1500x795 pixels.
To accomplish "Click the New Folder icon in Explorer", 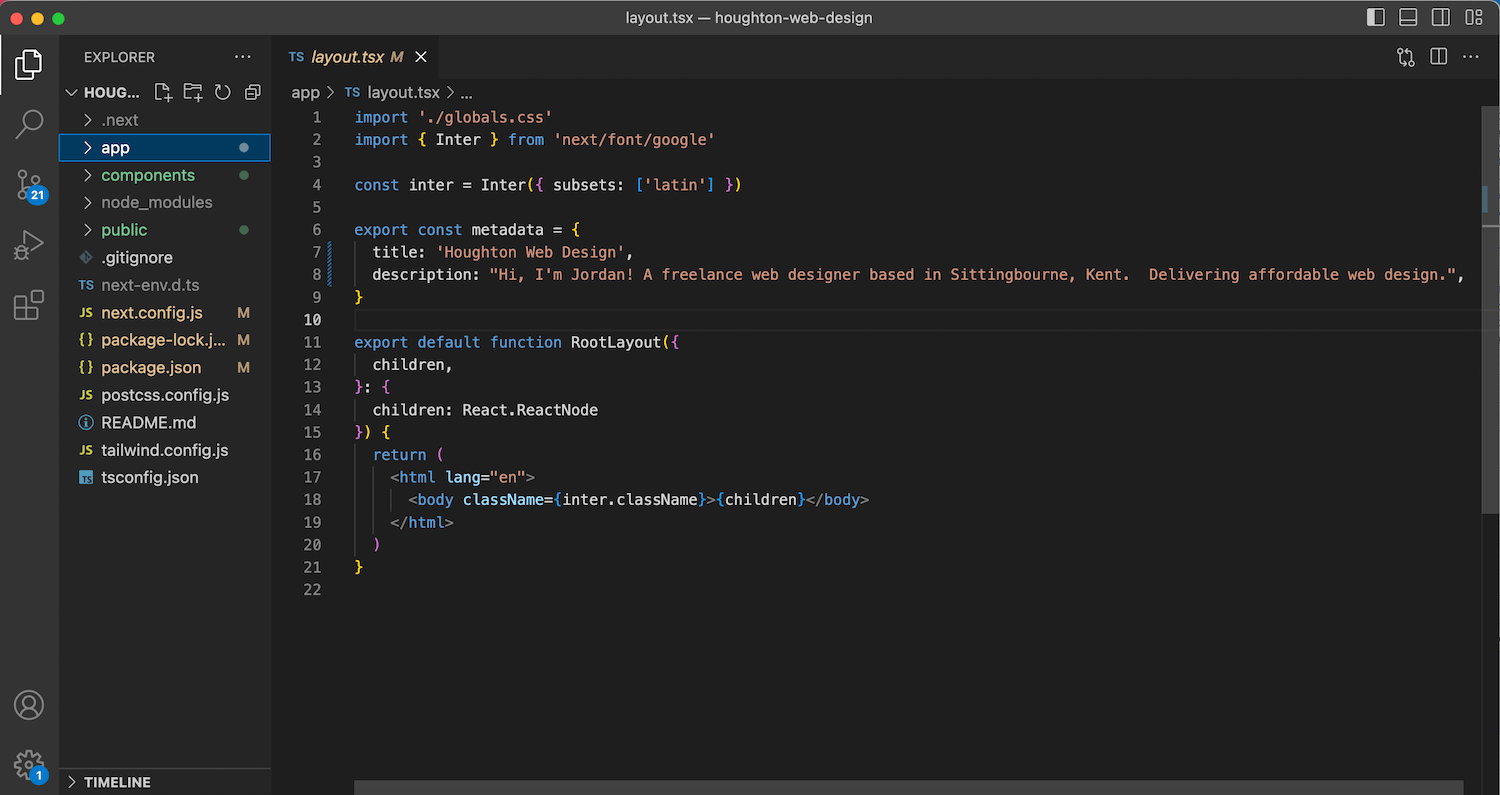I will point(193,92).
